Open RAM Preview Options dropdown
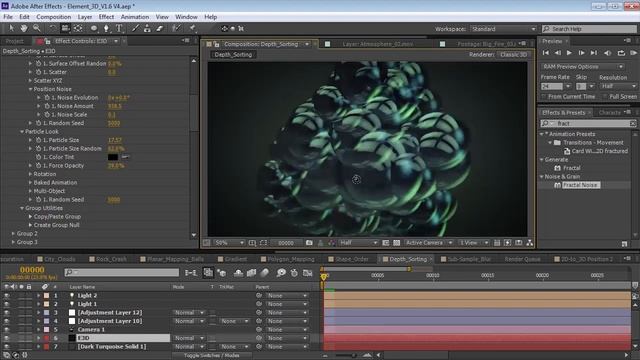The width and height of the screenshot is (640, 360). click(583, 67)
